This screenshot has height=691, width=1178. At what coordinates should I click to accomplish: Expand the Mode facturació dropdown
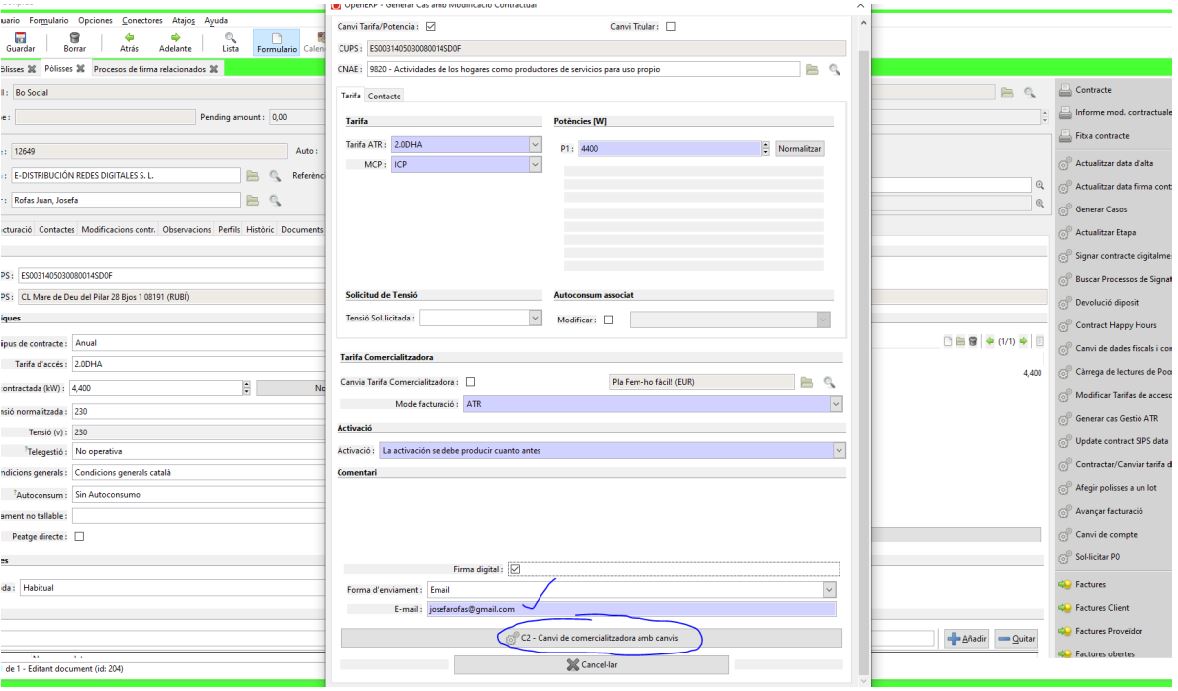pyautogui.click(x=838, y=403)
